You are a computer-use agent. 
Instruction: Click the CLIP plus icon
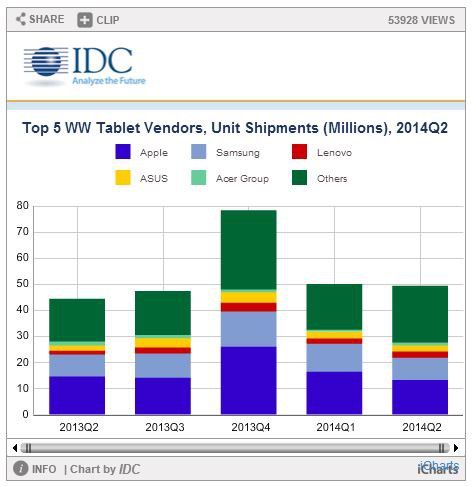tap(85, 20)
